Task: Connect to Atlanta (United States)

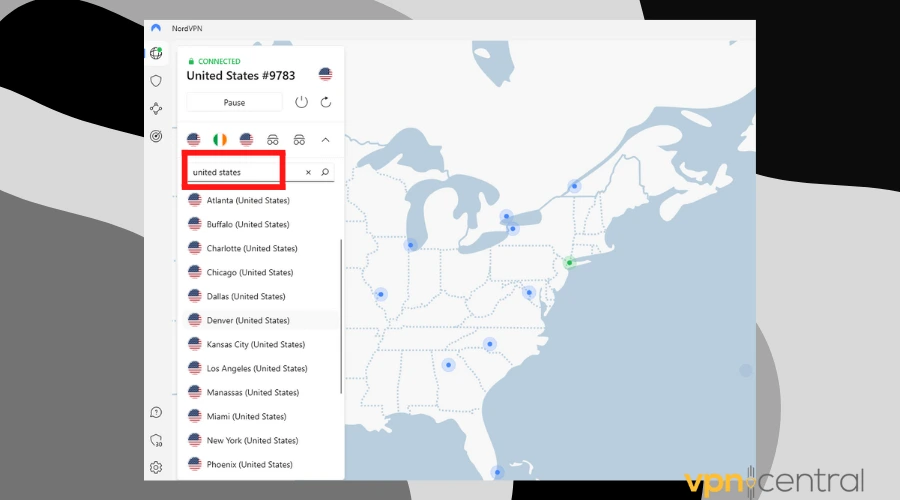Action: (260, 200)
